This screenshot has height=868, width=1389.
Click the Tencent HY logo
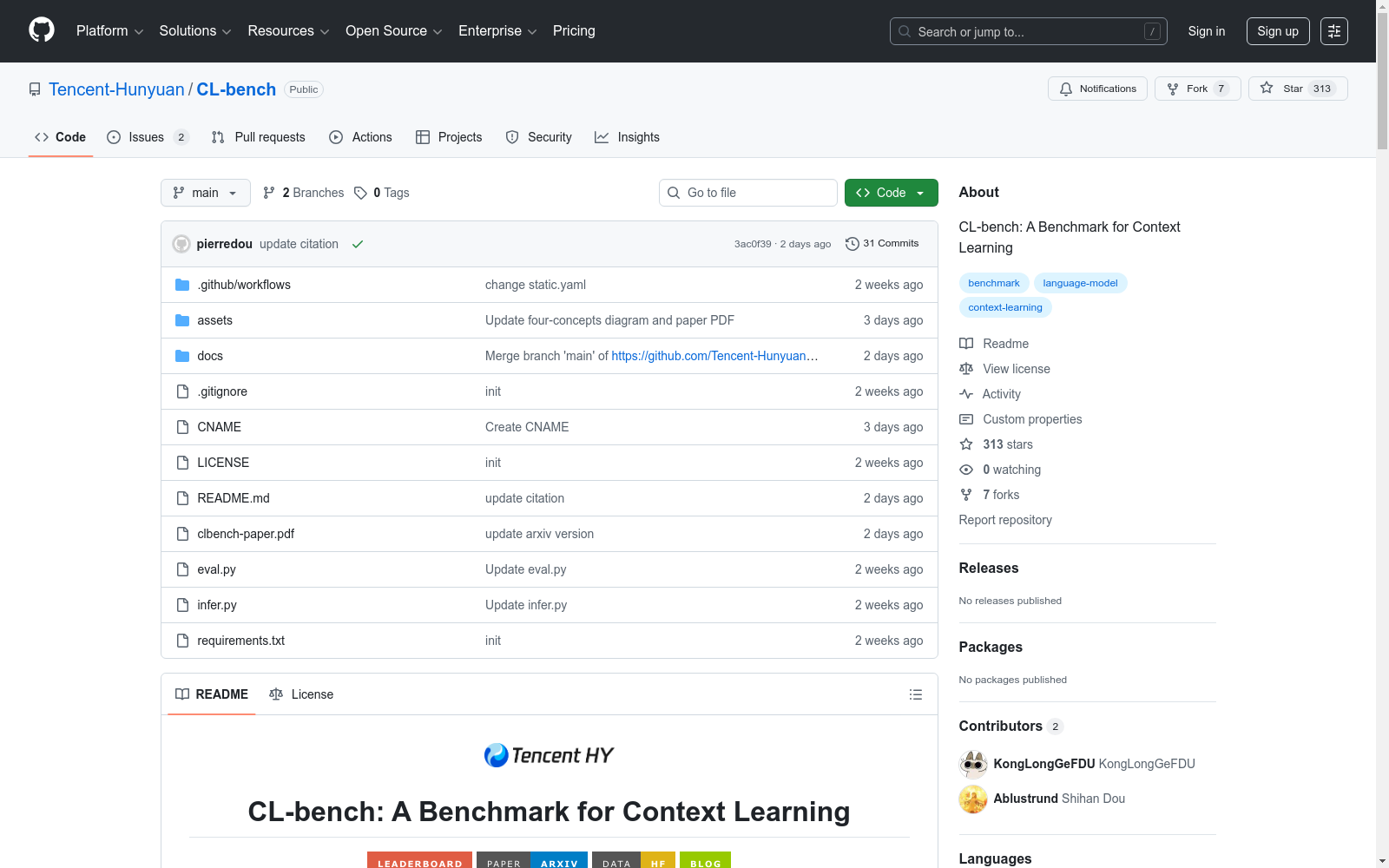(x=549, y=755)
